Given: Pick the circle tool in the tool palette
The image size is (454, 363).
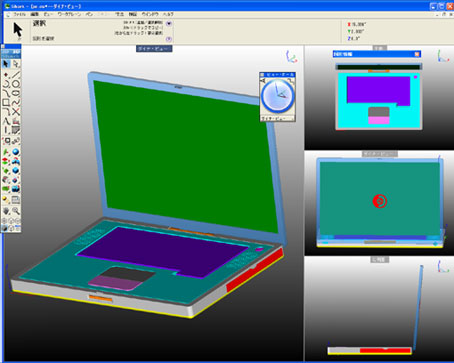Looking at the screenshot, I should pos(16,84).
